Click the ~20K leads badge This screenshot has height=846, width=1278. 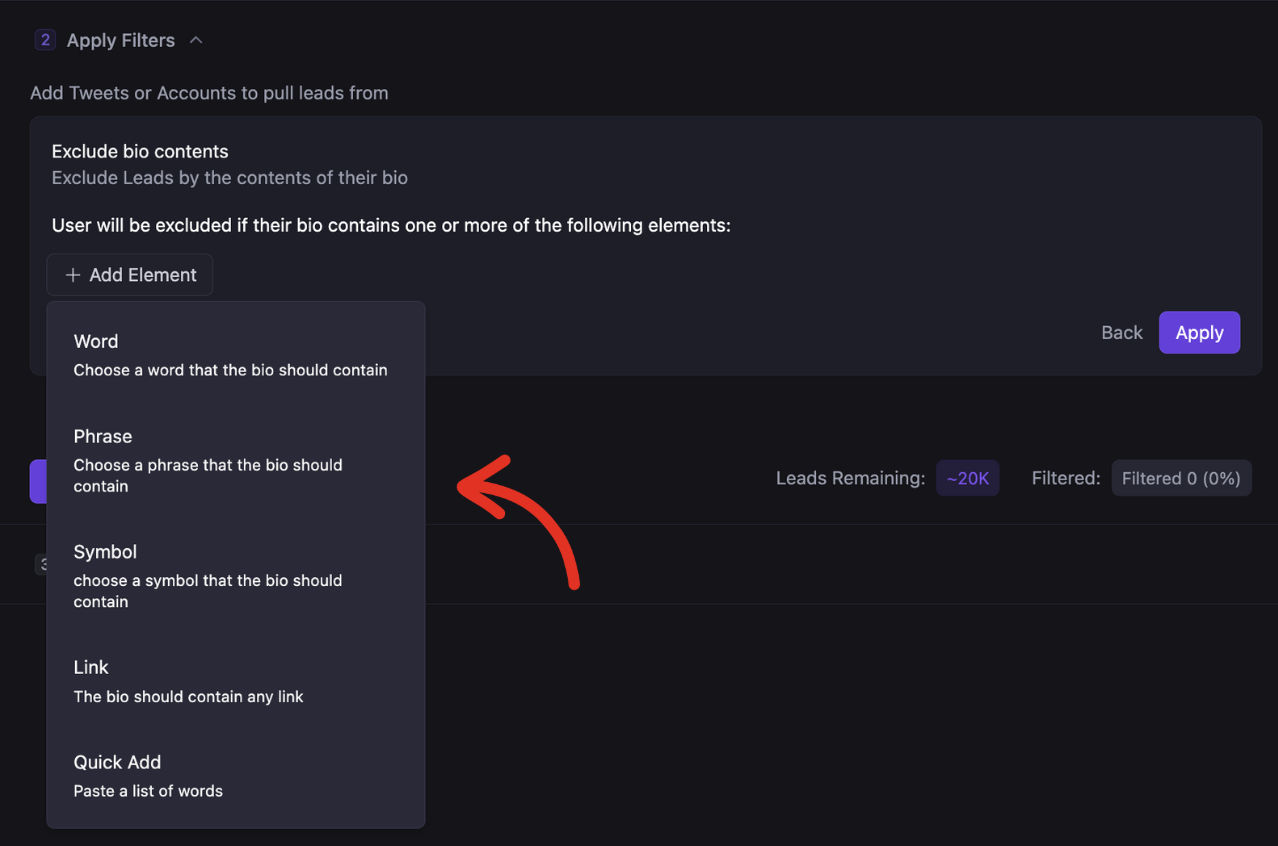point(967,478)
